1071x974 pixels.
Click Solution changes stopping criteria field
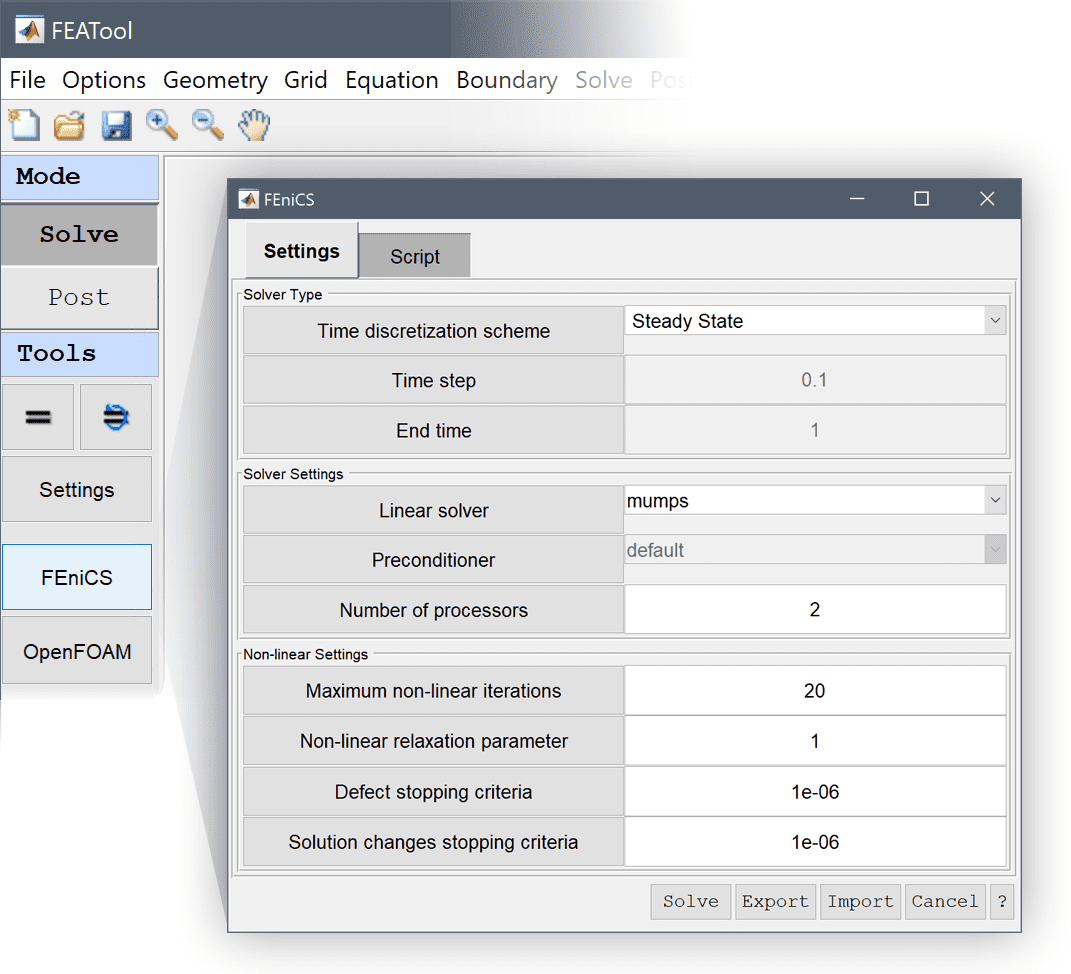pos(815,841)
